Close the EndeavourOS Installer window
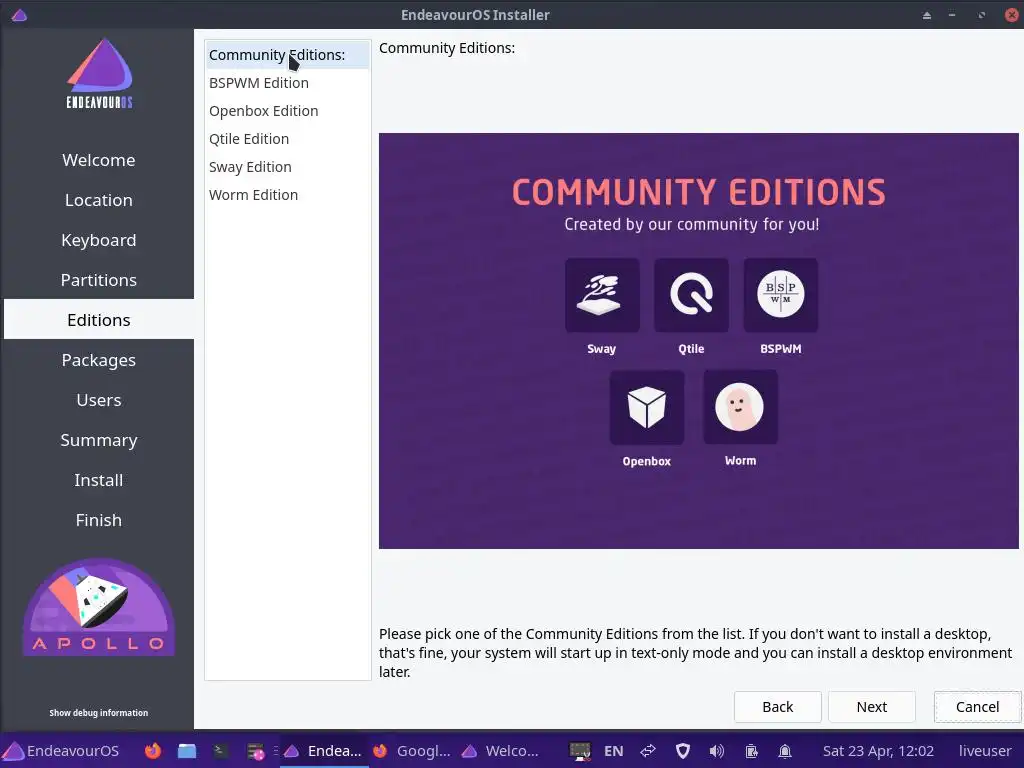The image size is (1024, 768). click(x=1012, y=15)
